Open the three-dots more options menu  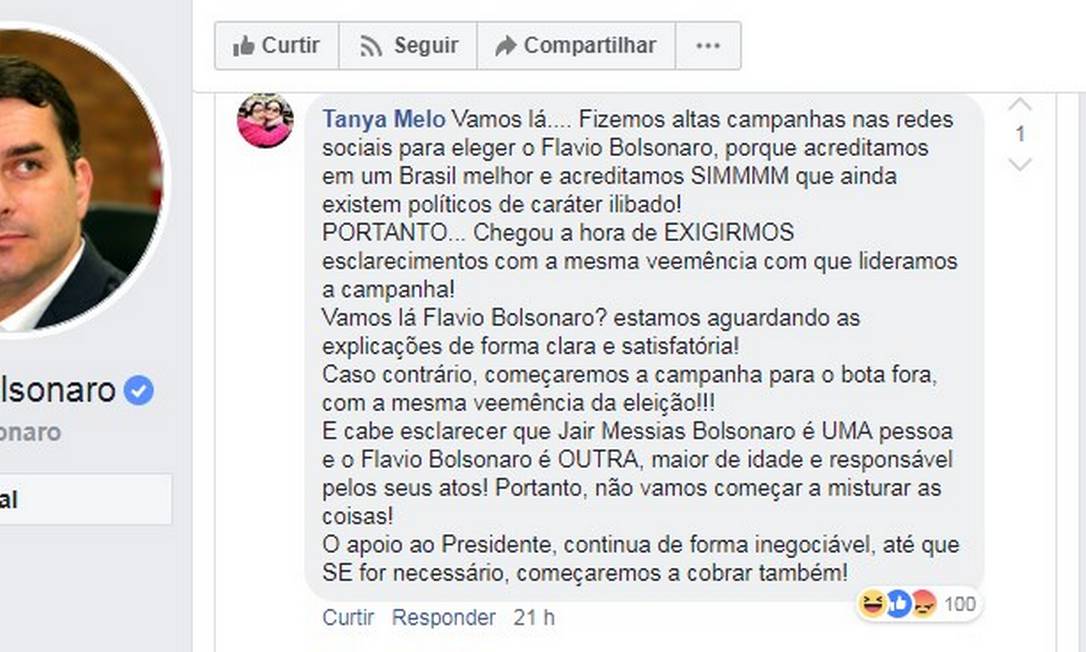[708, 46]
